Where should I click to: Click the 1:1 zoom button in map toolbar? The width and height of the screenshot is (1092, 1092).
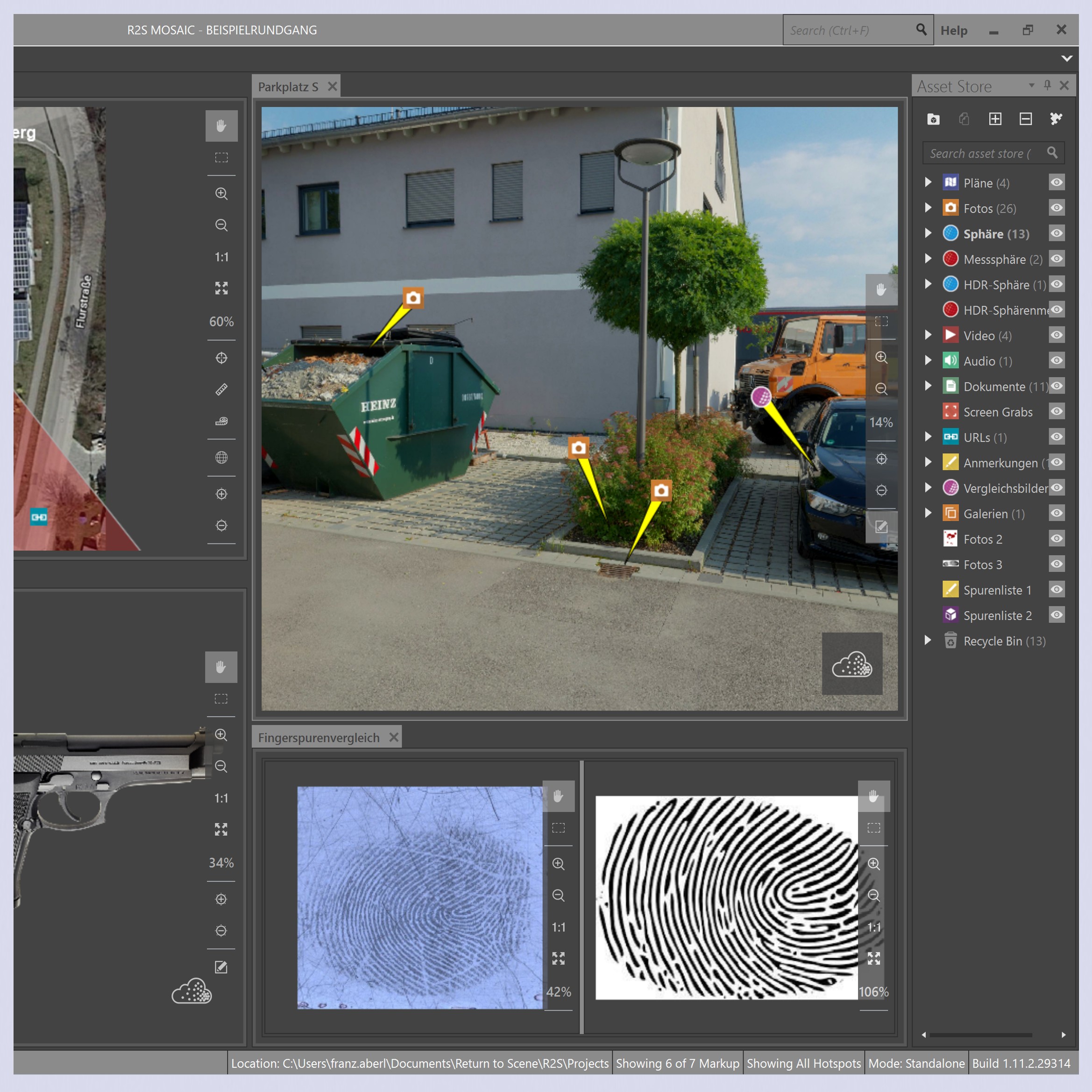tap(221, 257)
